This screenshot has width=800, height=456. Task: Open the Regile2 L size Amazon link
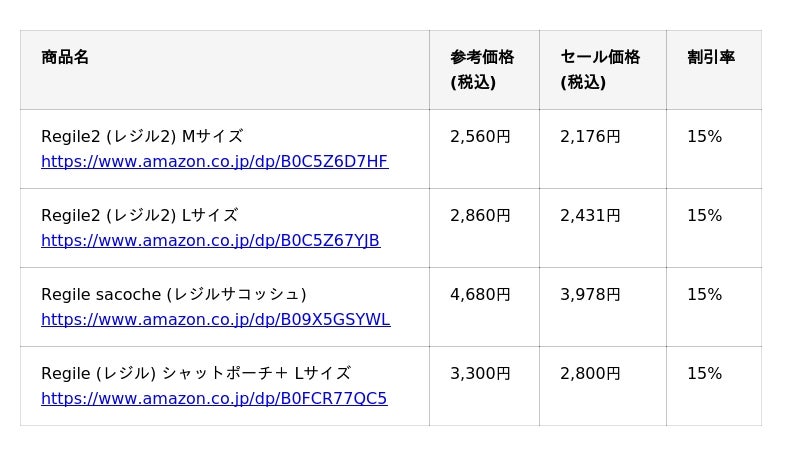tap(210, 240)
